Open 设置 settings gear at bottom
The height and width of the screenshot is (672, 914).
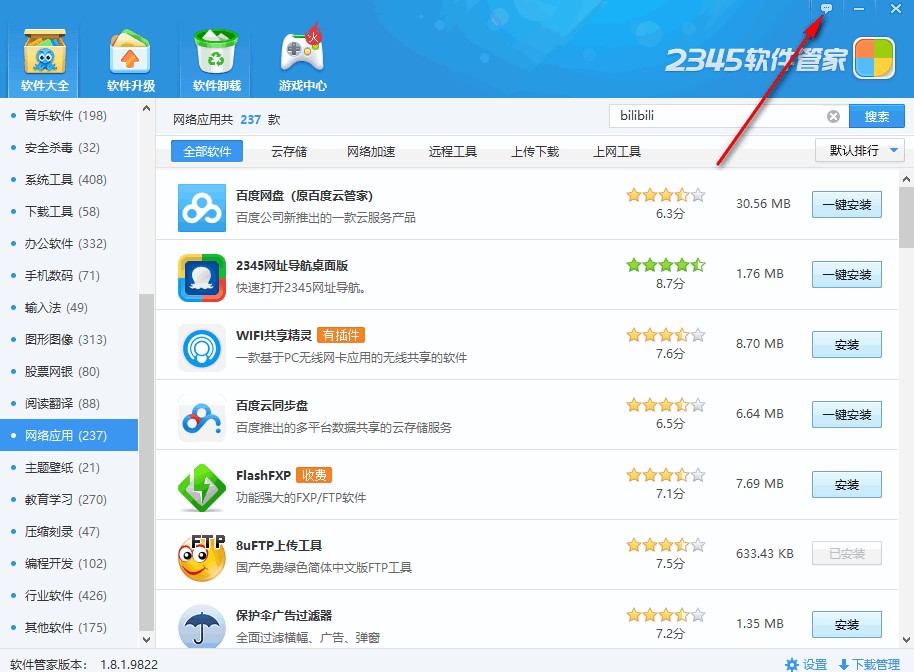(806, 664)
